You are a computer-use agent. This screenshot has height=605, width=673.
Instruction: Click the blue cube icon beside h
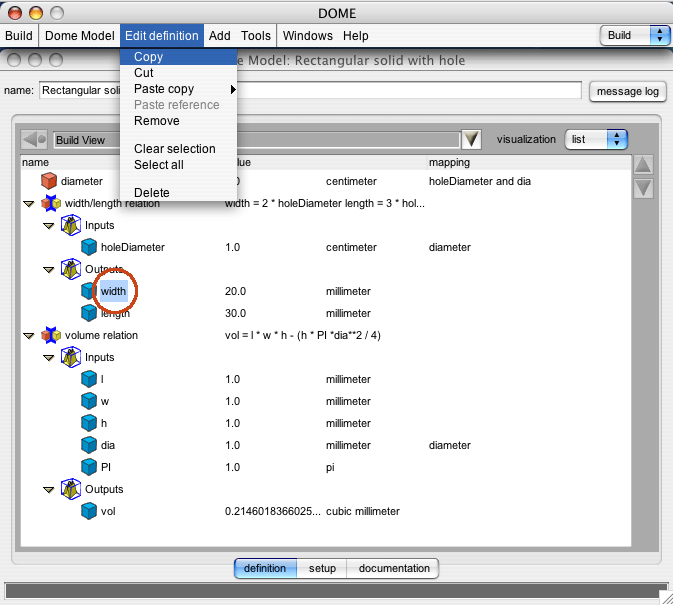(x=89, y=423)
